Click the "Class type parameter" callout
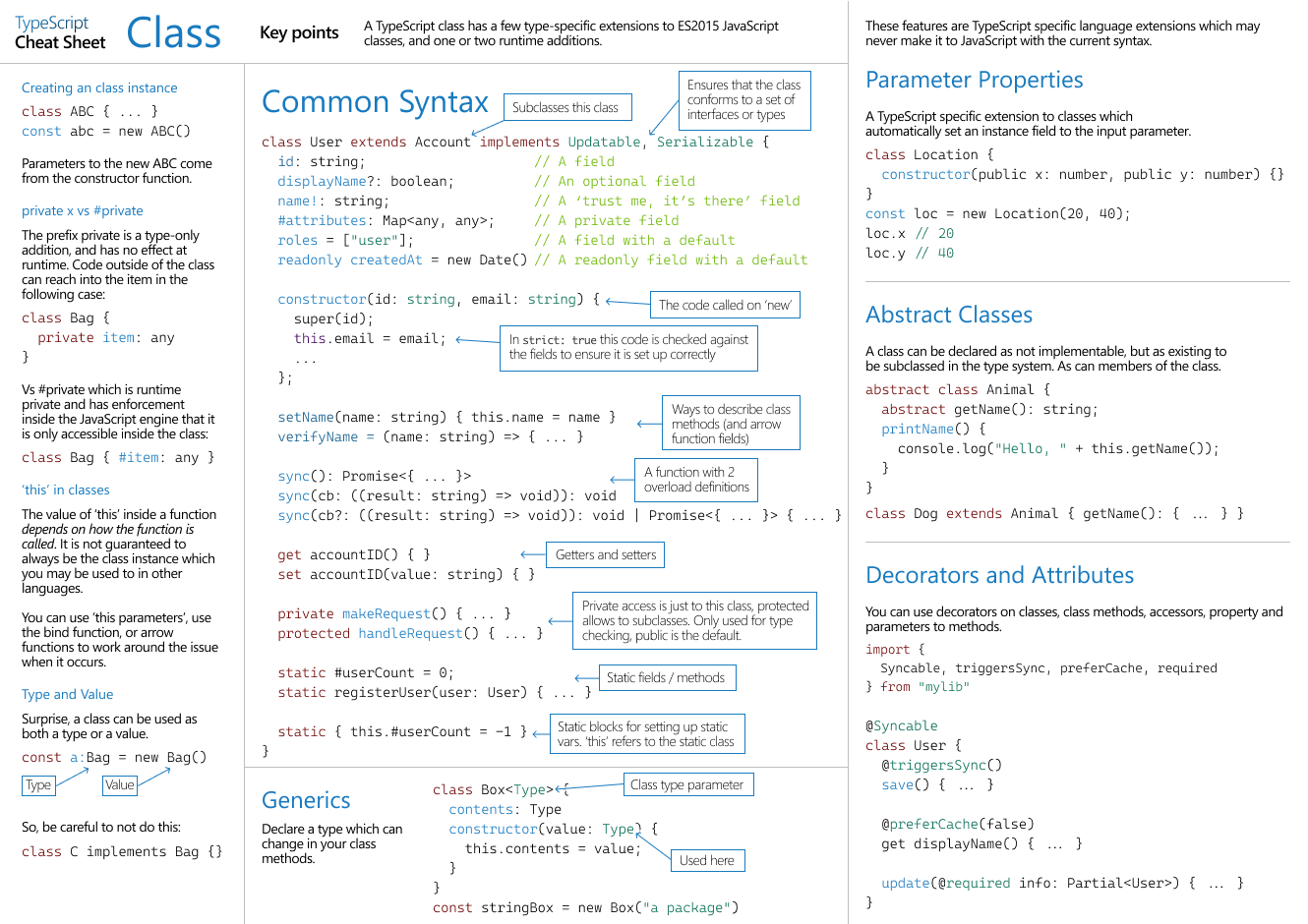The height and width of the screenshot is (924, 1308). click(688, 783)
